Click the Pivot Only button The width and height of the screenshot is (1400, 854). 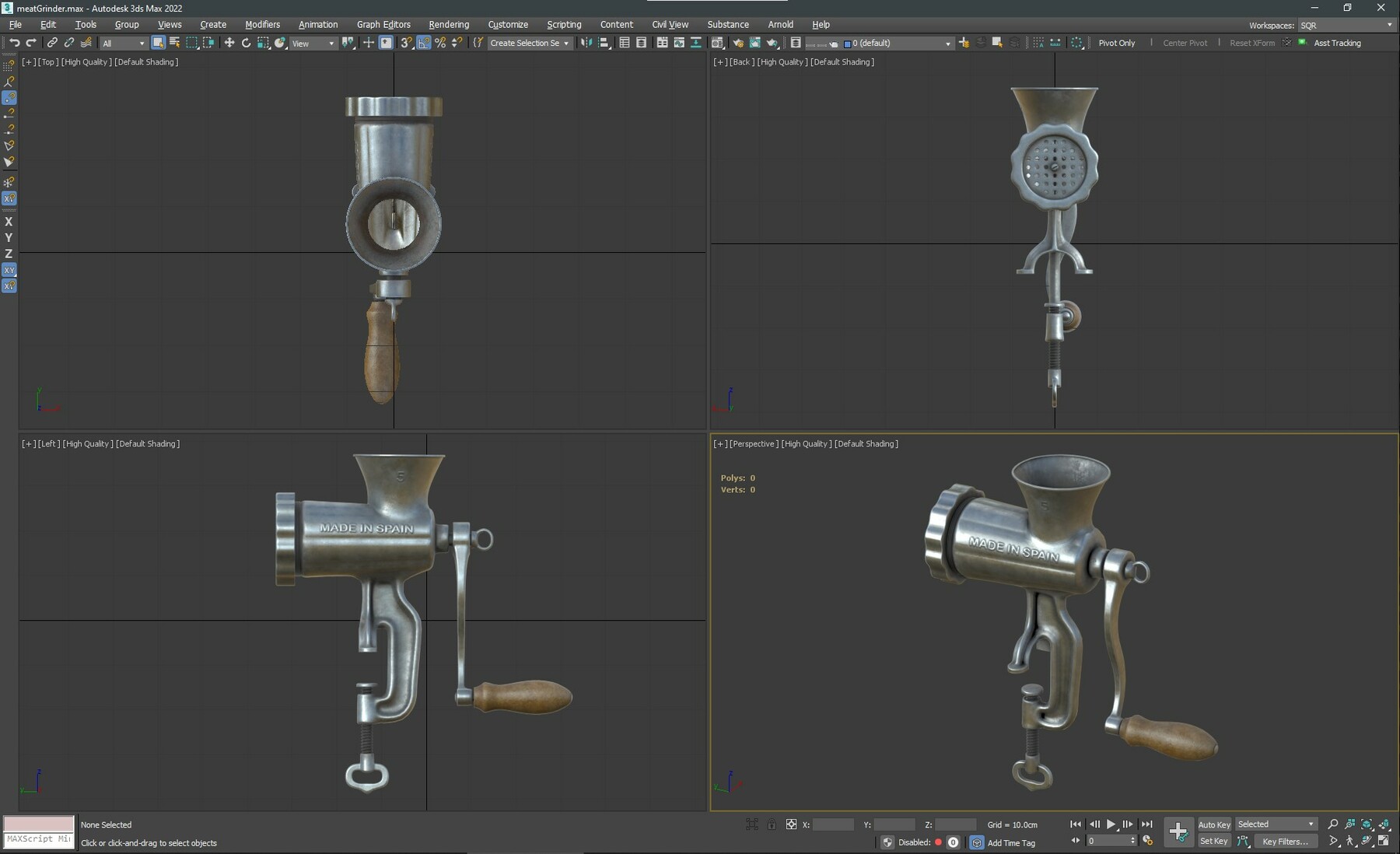point(1117,43)
